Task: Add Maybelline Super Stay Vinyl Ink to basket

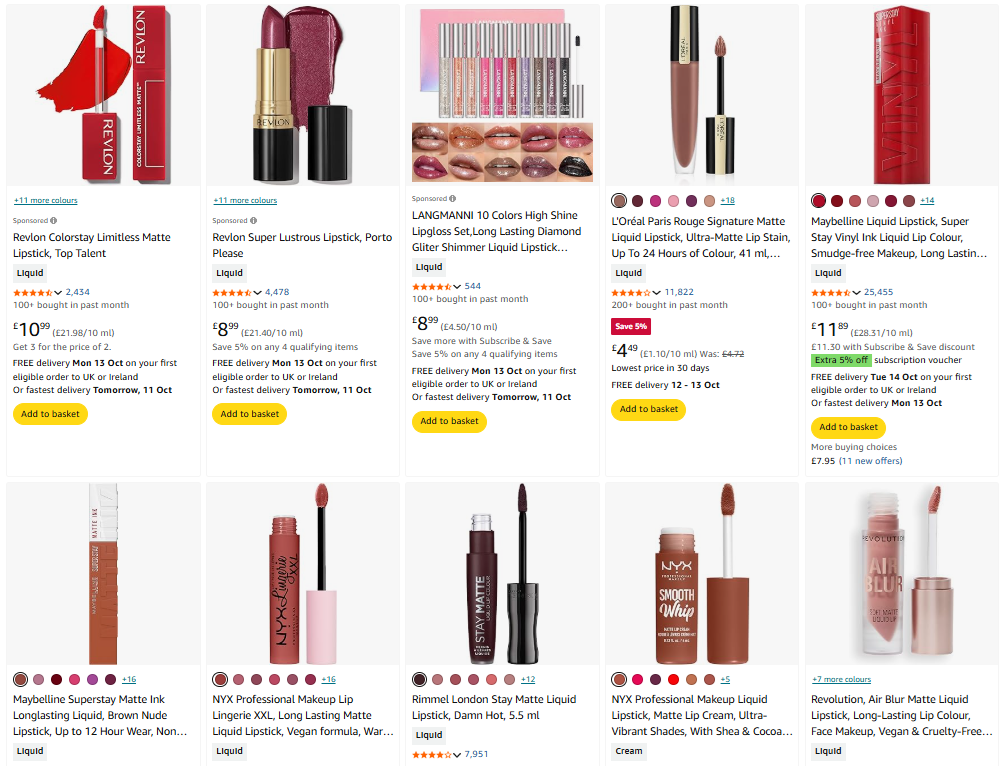Action: click(849, 427)
